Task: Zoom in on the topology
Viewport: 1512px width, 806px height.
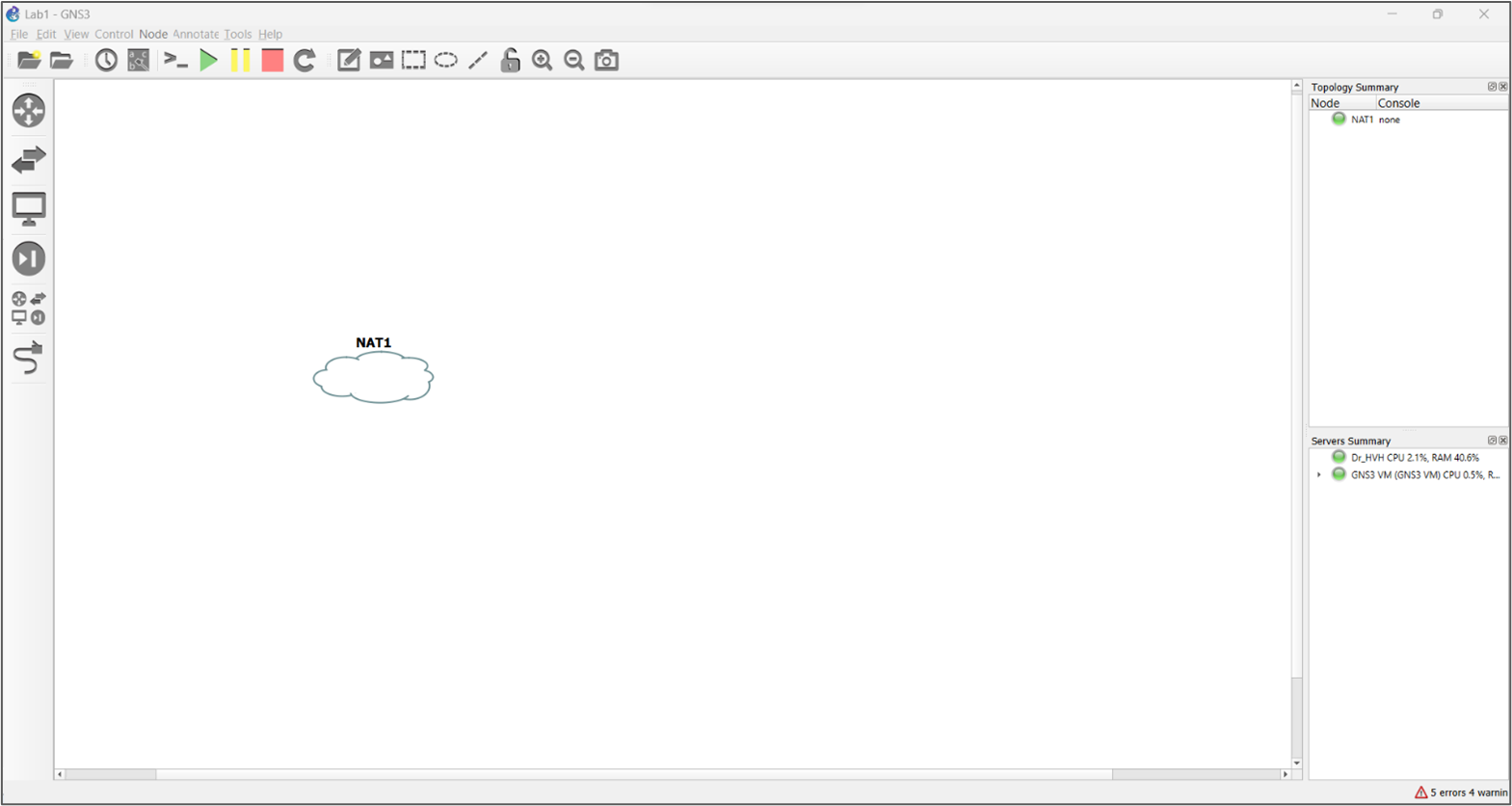Action: pos(543,60)
